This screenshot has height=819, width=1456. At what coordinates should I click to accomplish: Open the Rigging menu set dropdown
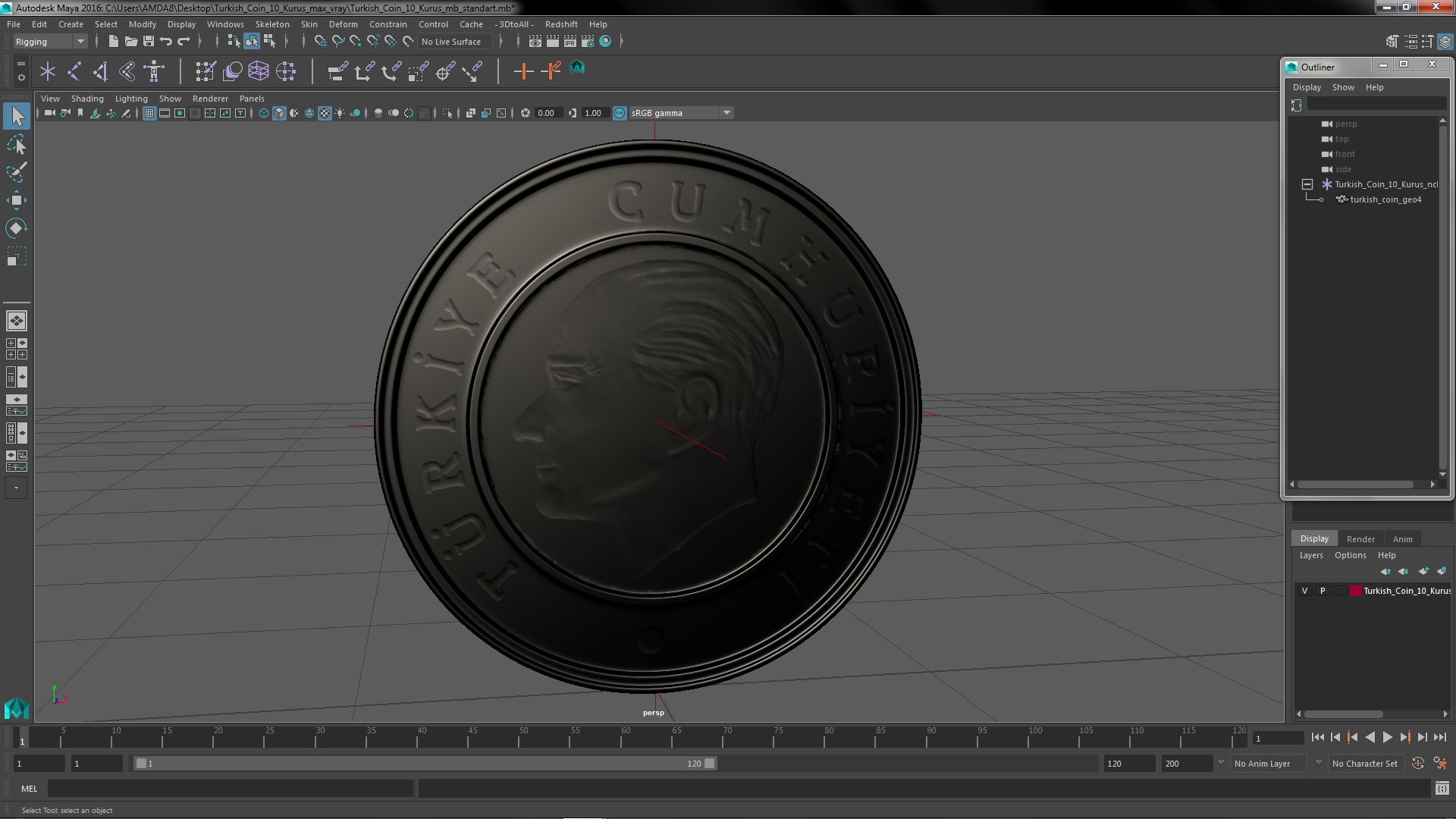[x=49, y=42]
